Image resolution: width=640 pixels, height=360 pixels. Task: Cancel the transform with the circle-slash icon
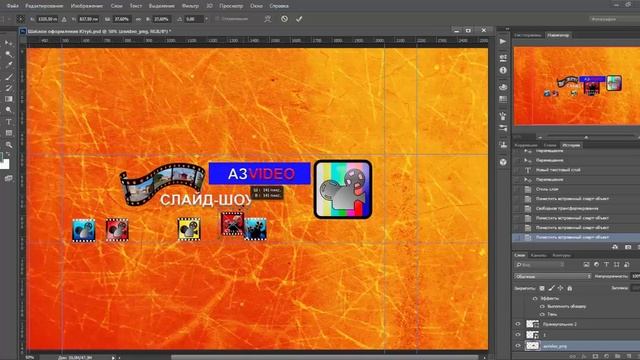pyautogui.click(x=284, y=19)
